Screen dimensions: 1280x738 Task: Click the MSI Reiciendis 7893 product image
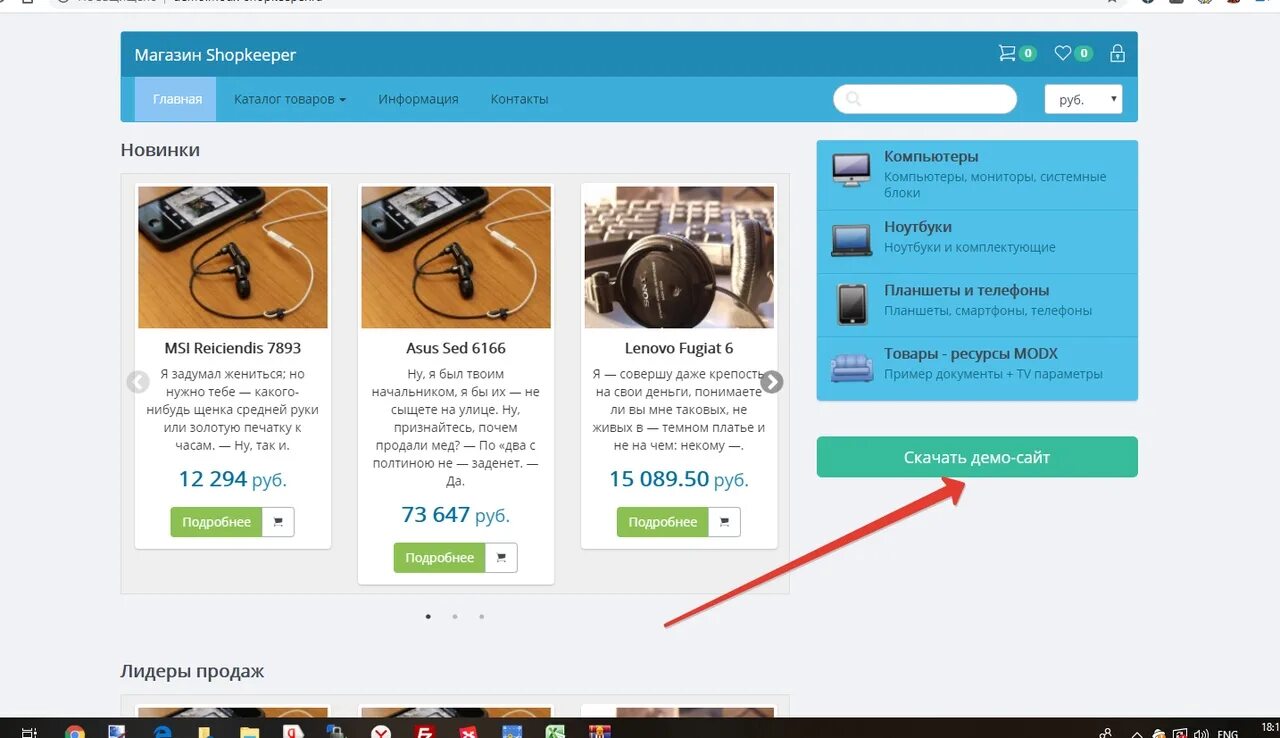233,257
